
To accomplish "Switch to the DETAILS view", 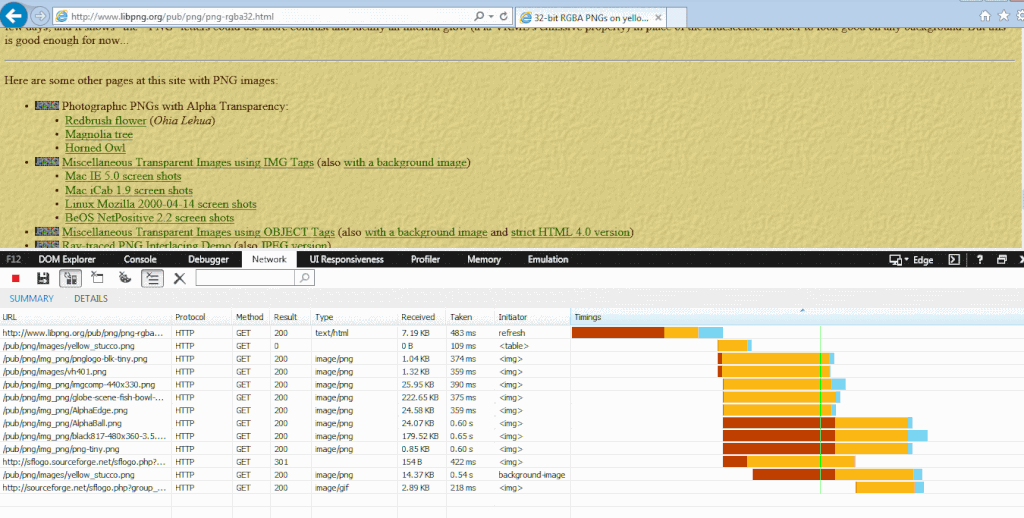I will click(x=91, y=299).
